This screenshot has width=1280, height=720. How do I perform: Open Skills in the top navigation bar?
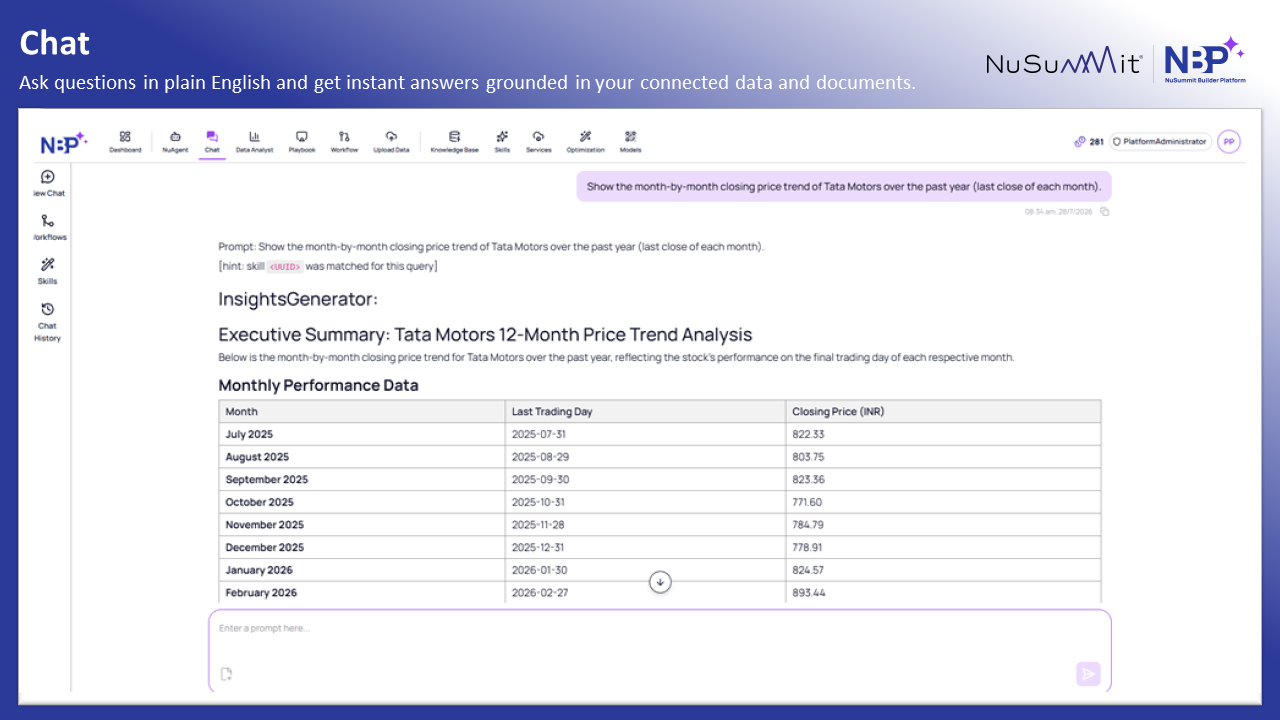502,141
